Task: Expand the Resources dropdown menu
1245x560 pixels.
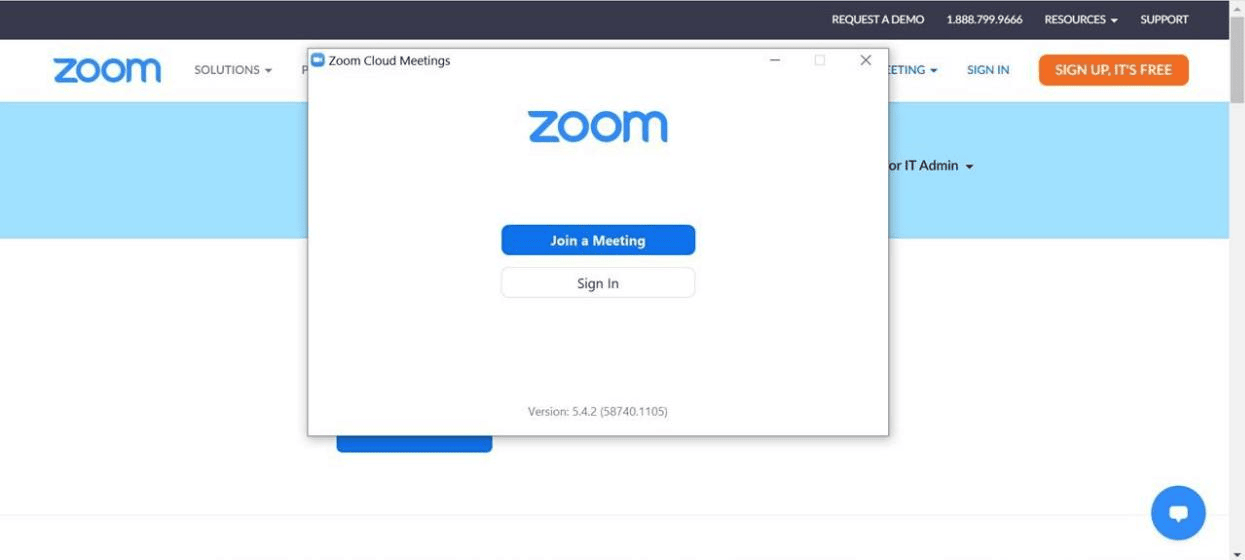Action: (x=1080, y=20)
